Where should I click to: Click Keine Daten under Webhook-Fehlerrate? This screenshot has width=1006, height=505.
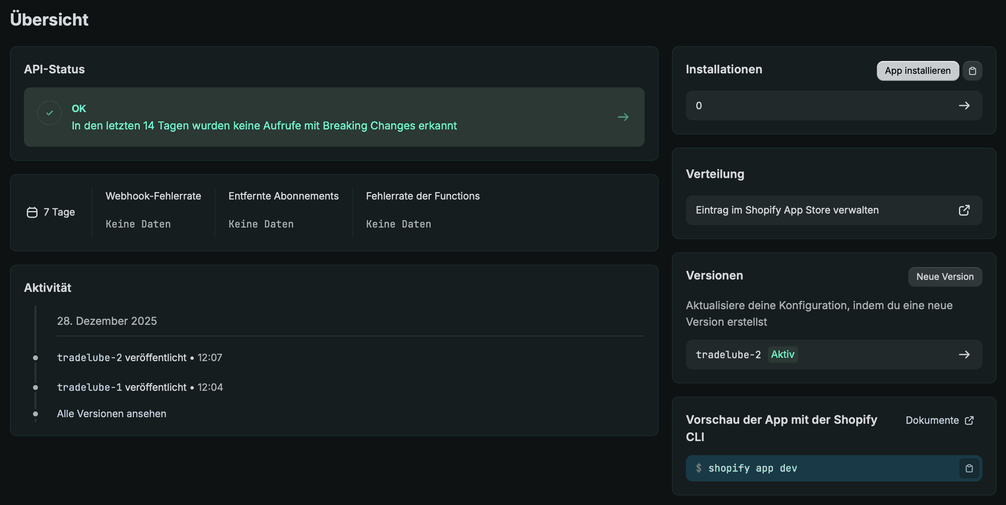click(x=138, y=224)
